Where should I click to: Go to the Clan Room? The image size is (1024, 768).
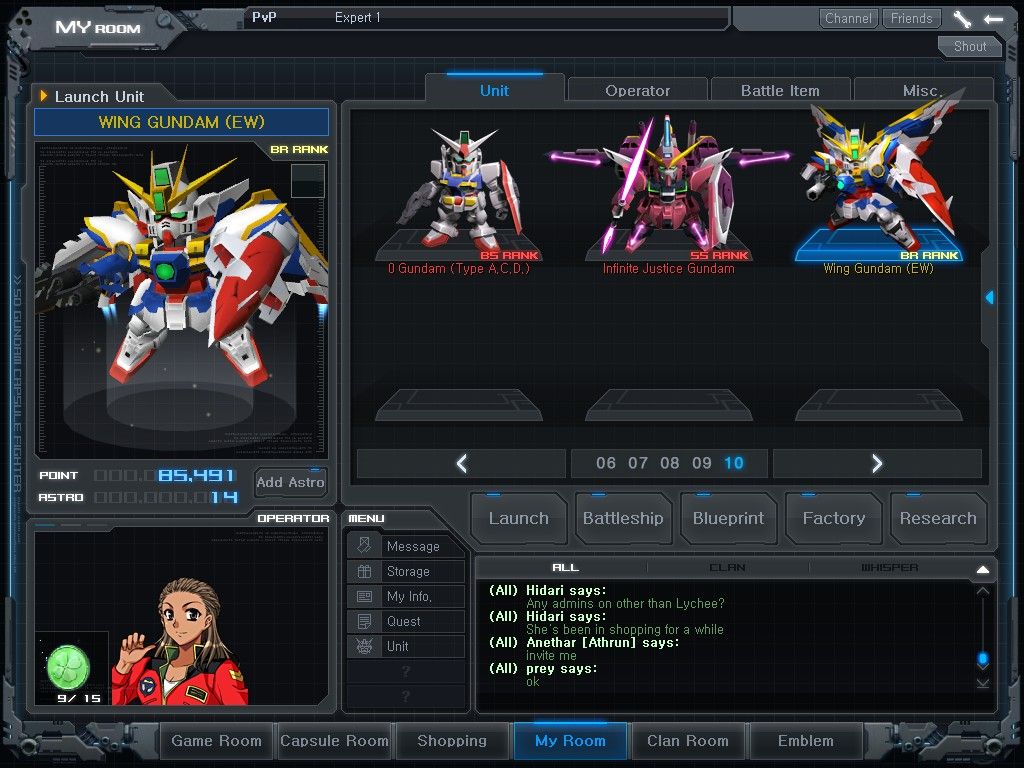688,741
